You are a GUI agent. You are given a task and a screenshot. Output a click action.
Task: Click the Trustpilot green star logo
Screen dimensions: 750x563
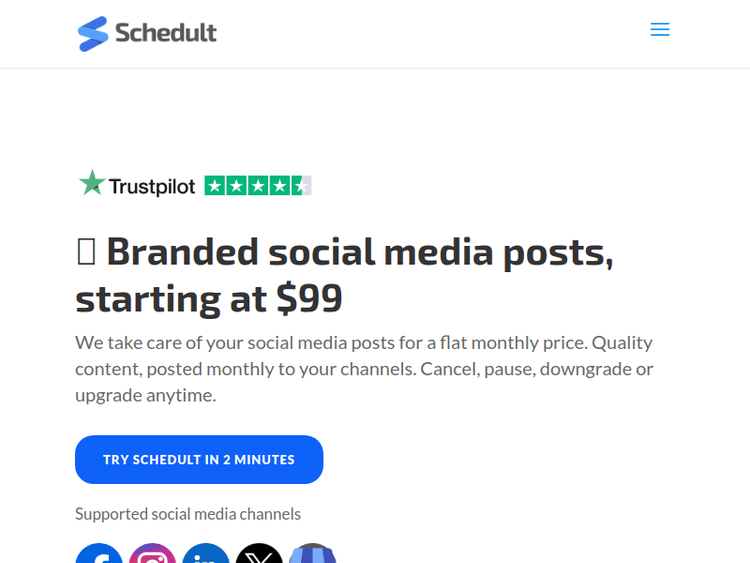[x=92, y=184]
